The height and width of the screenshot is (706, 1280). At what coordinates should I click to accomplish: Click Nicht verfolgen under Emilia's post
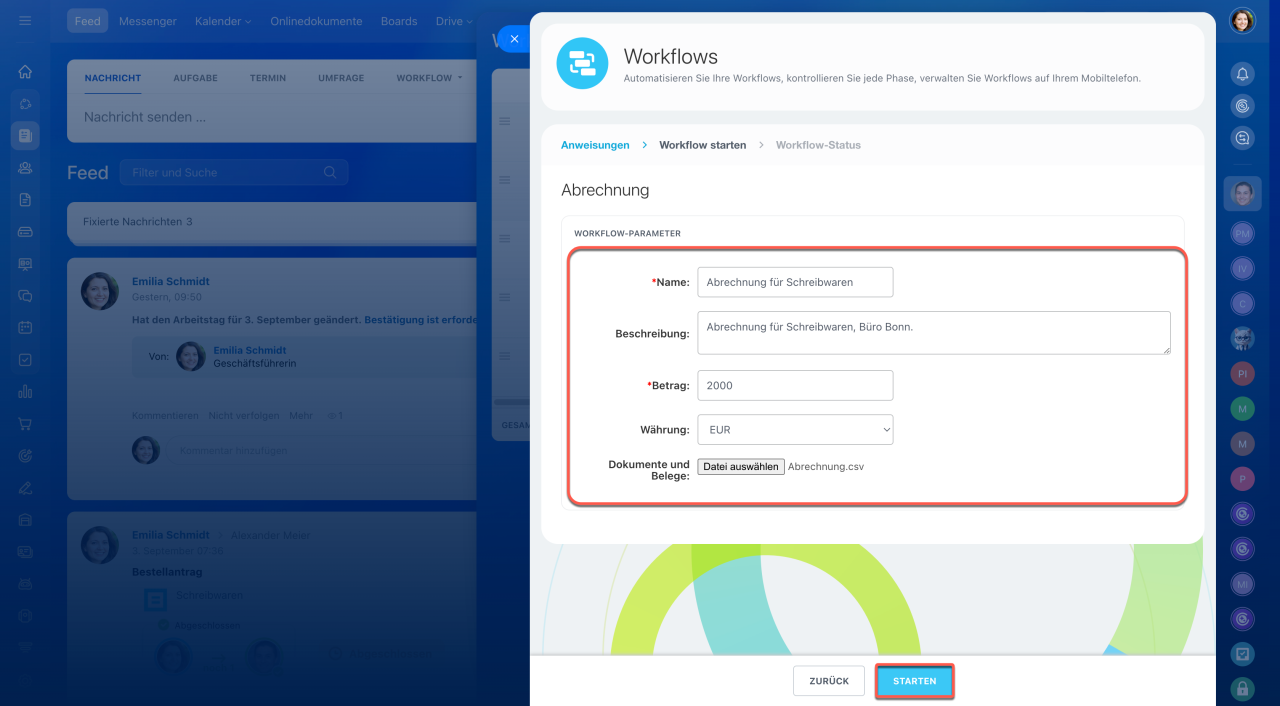click(243, 415)
